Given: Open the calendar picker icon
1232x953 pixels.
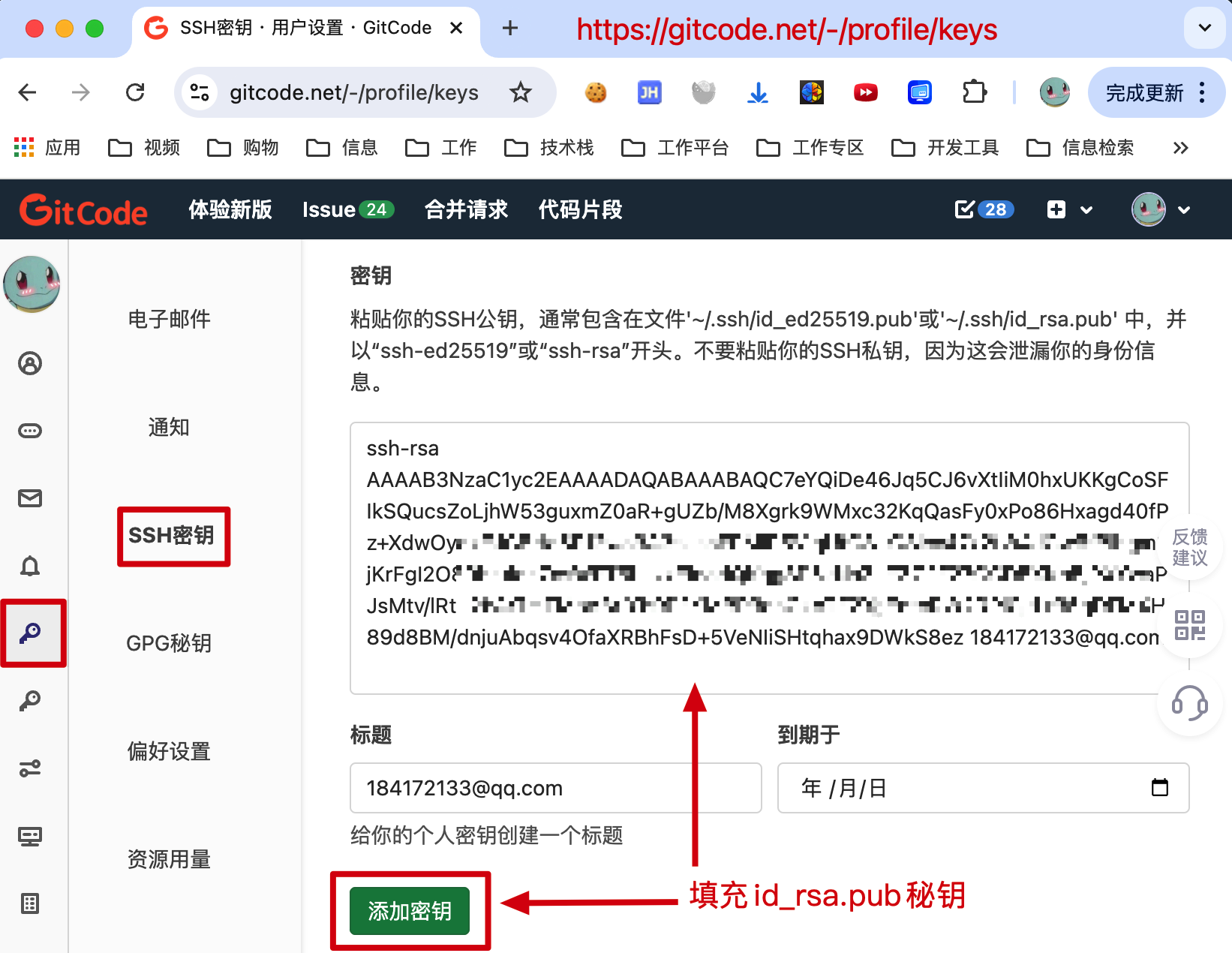Looking at the screenshot, I should [x=1160, y=787].
